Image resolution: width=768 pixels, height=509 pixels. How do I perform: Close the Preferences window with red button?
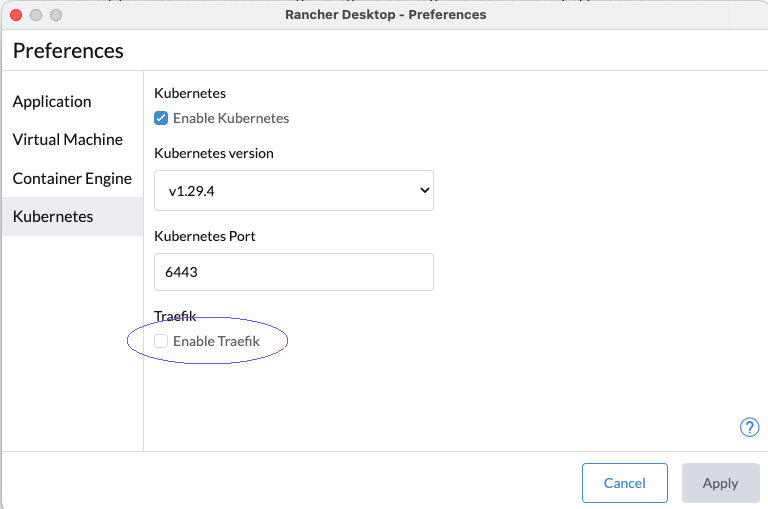pyautogui.click(x=16, y=15)
